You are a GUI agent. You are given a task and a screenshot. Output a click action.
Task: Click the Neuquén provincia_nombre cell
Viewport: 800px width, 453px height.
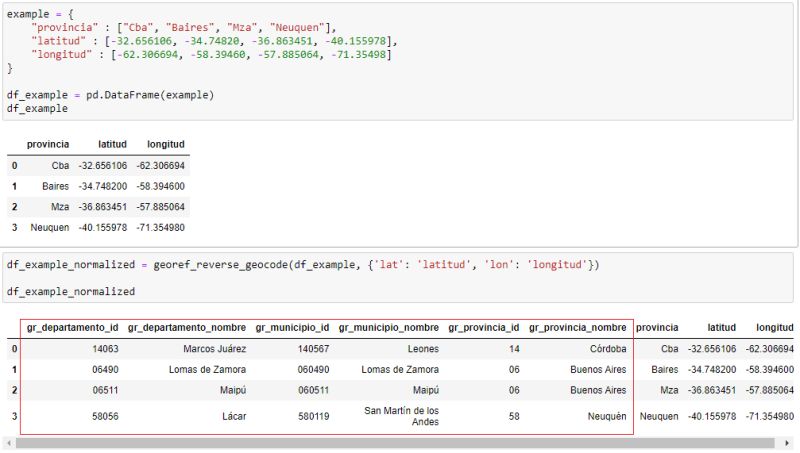coord(607,416)
